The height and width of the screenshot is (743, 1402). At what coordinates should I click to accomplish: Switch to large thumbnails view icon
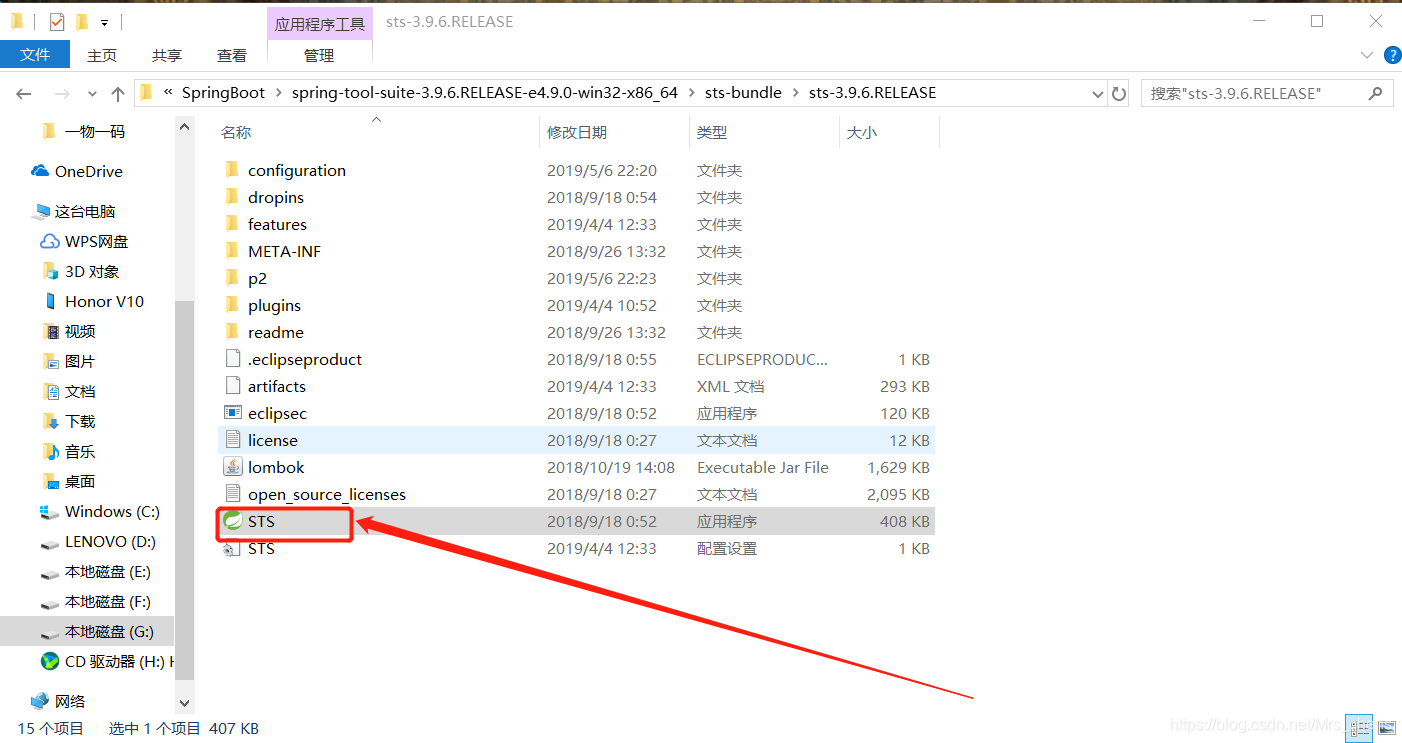(x=1386, y=727)
